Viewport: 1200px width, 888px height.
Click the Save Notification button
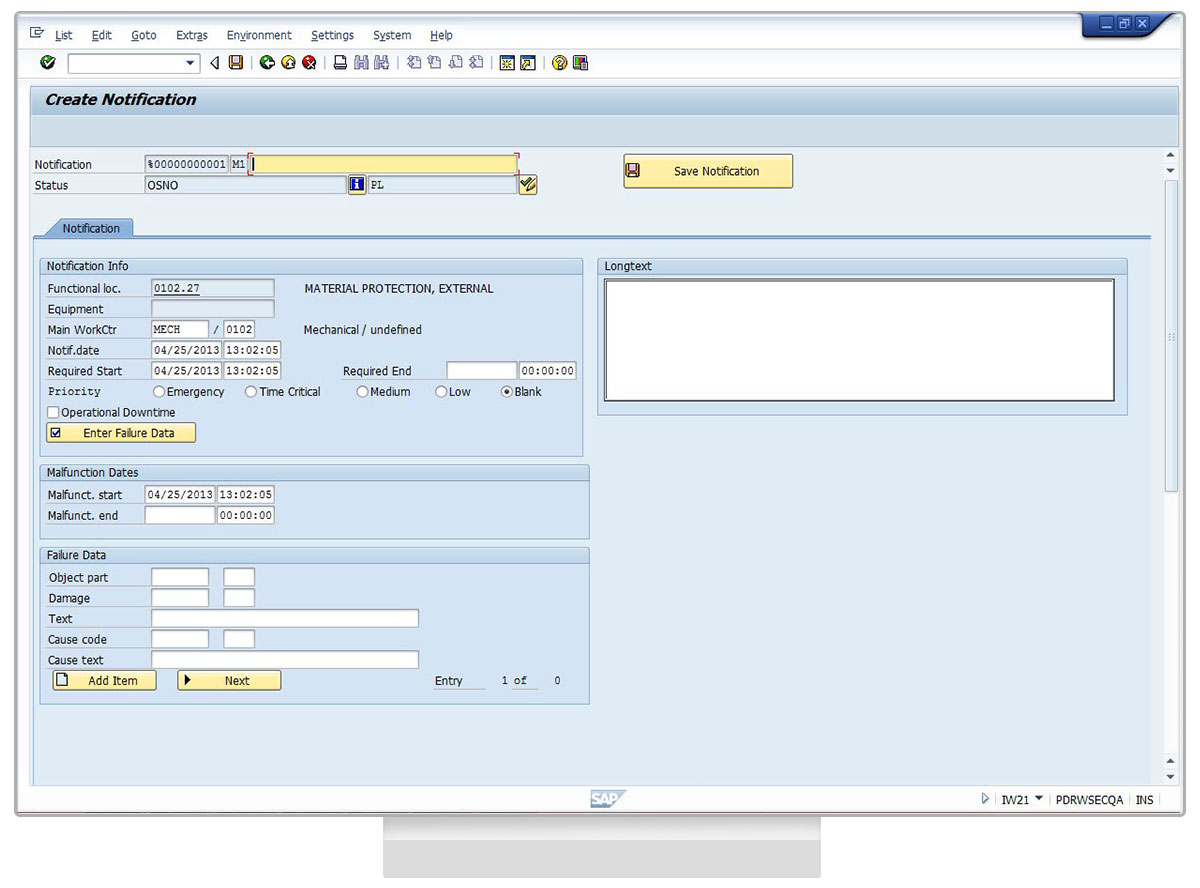click(x=708, y=171)
